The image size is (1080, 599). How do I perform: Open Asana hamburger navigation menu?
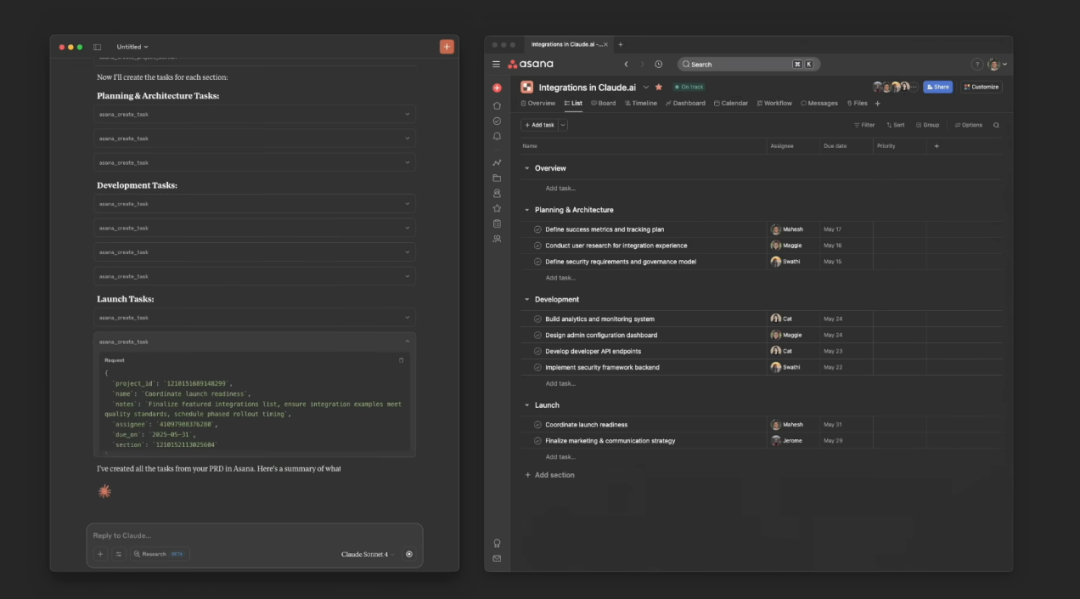click(x=496, y=64)
